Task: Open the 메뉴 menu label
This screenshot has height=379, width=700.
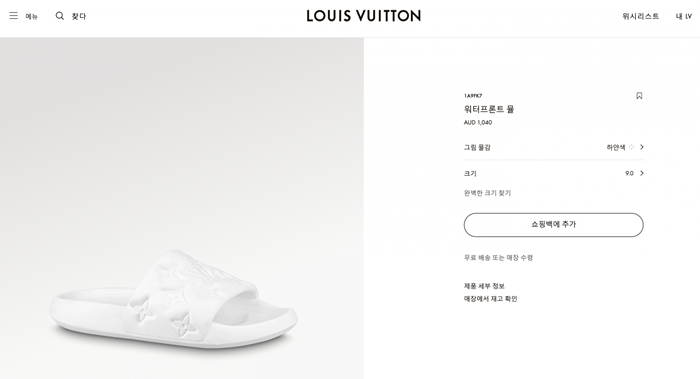Action: pos(31,17)
